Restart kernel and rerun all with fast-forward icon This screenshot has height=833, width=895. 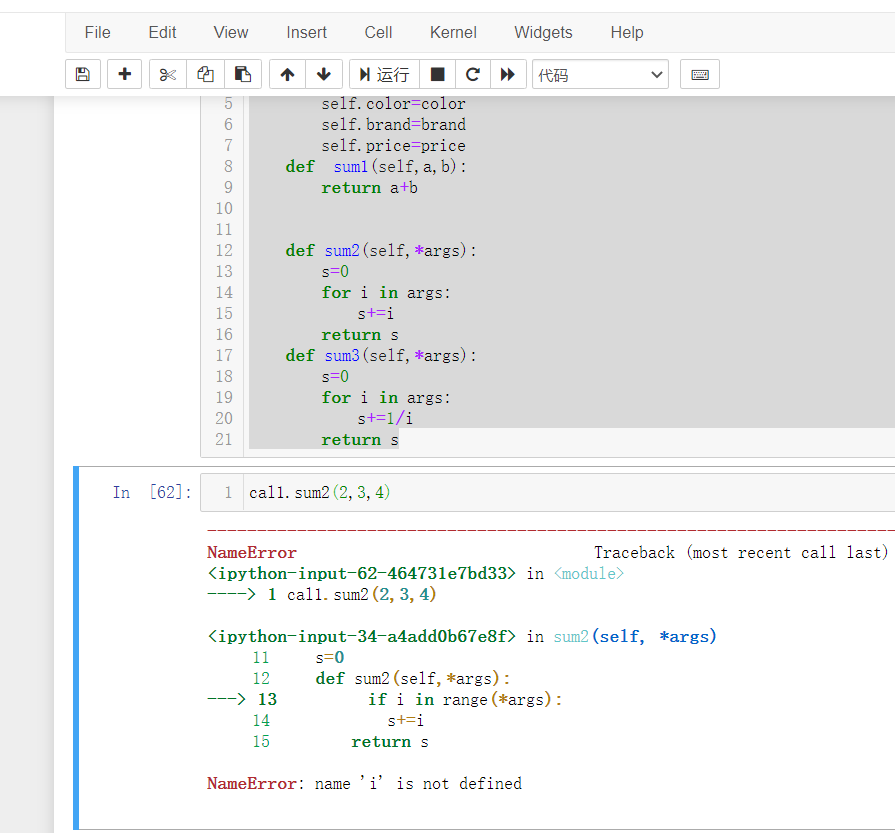507,74
